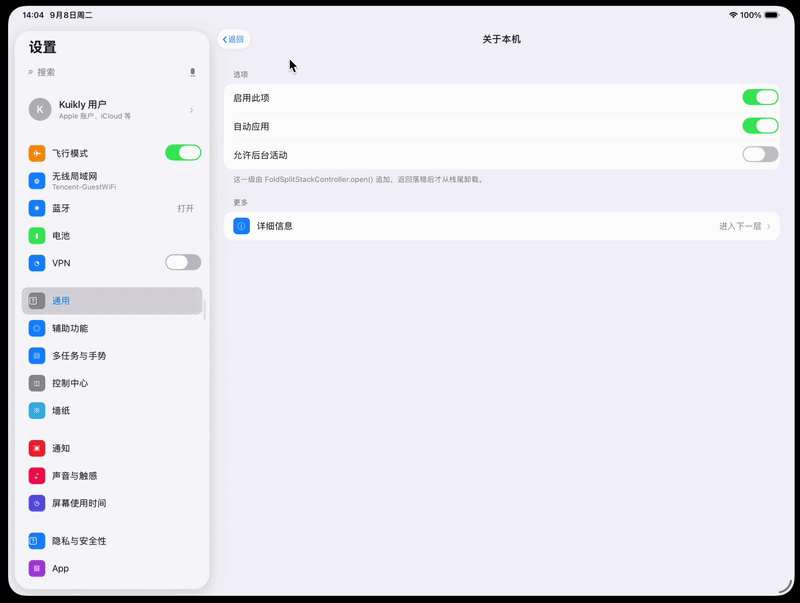Image resolution: width=800 pixels, height=603 pixels.
Task: Enable the VPN switch
Action: pos(183,262)
